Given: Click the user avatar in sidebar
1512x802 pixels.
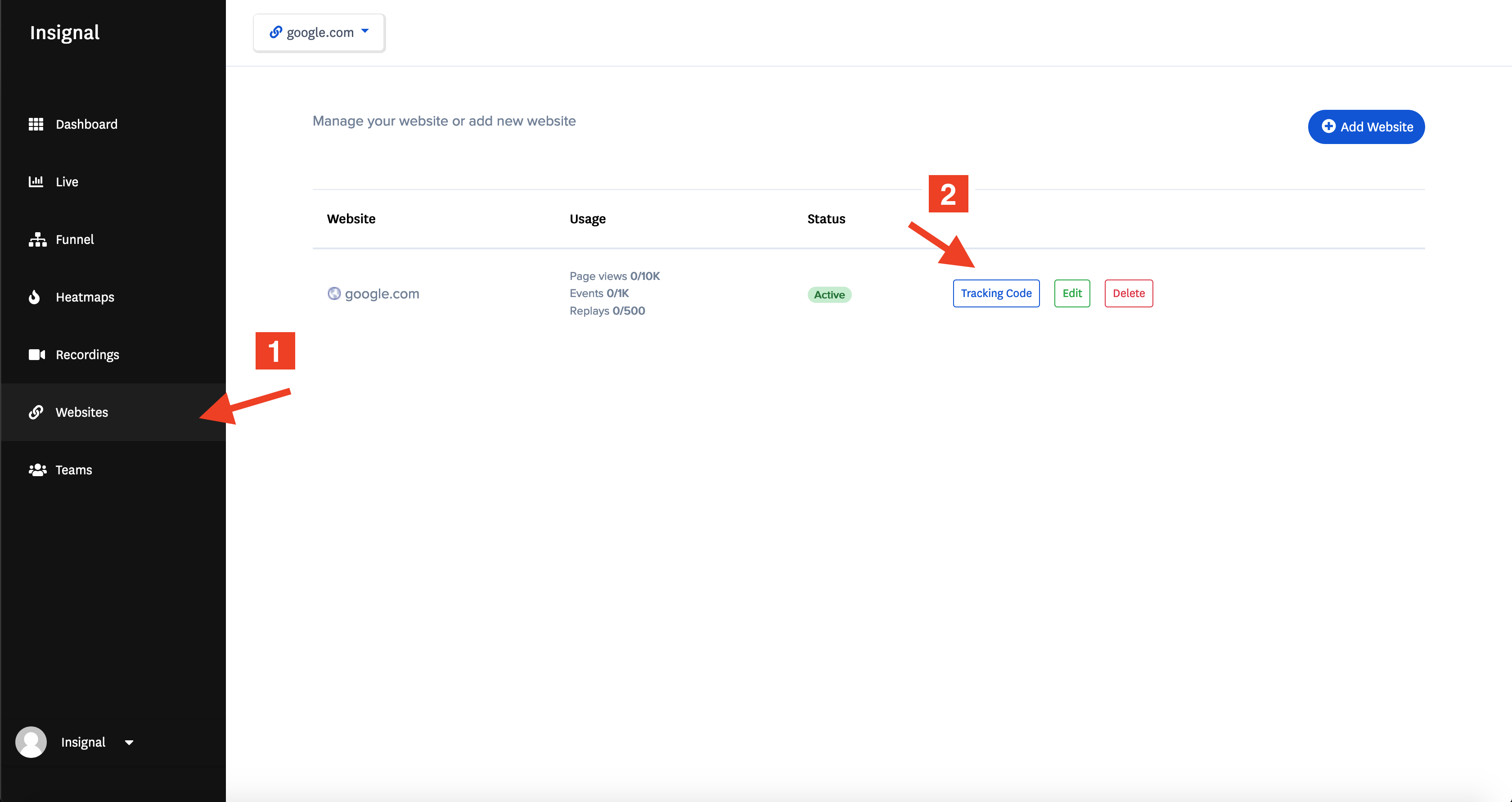Looking at the screenshot, I should tap(31, 742).
